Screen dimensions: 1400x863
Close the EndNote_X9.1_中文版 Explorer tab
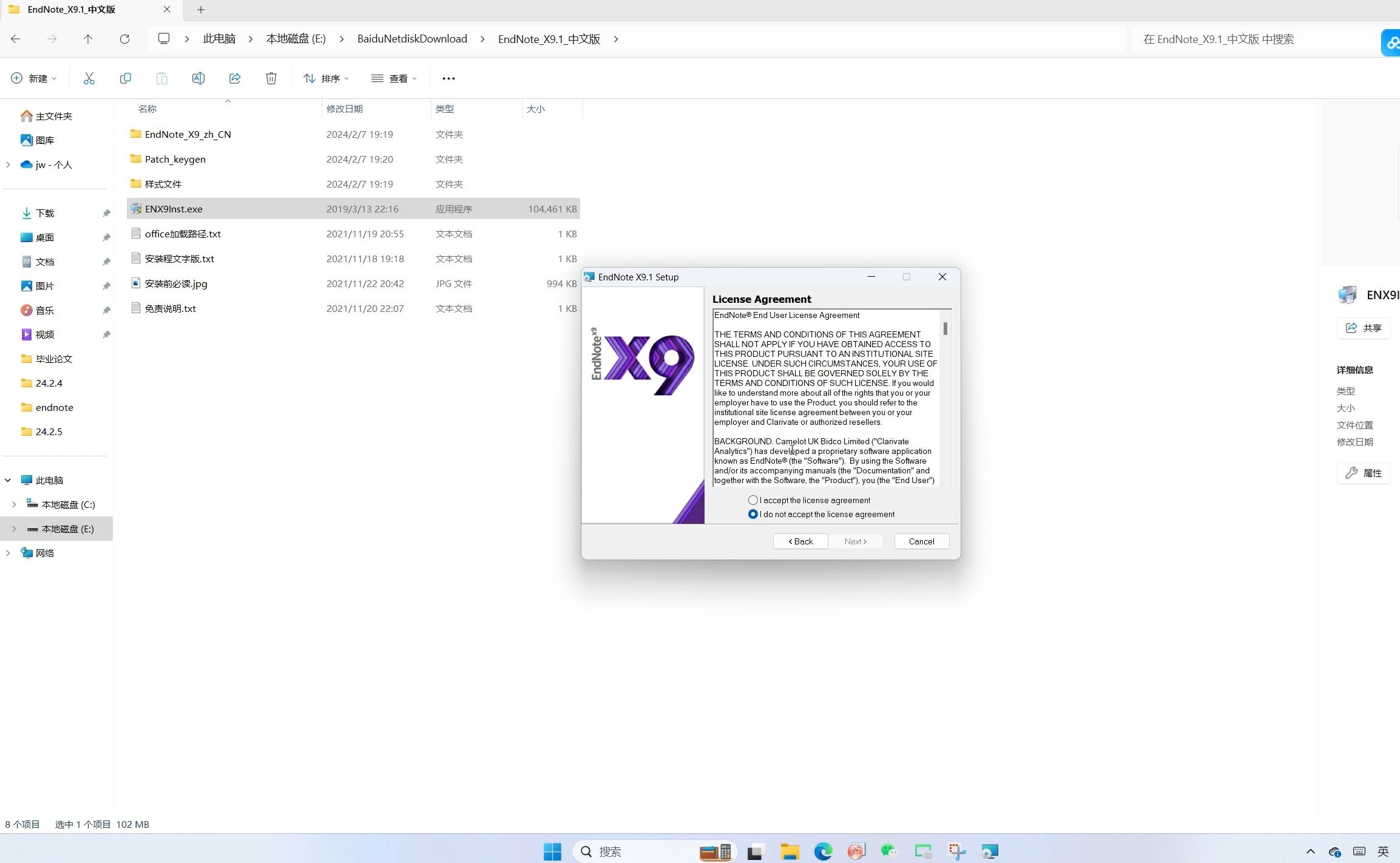167,10
